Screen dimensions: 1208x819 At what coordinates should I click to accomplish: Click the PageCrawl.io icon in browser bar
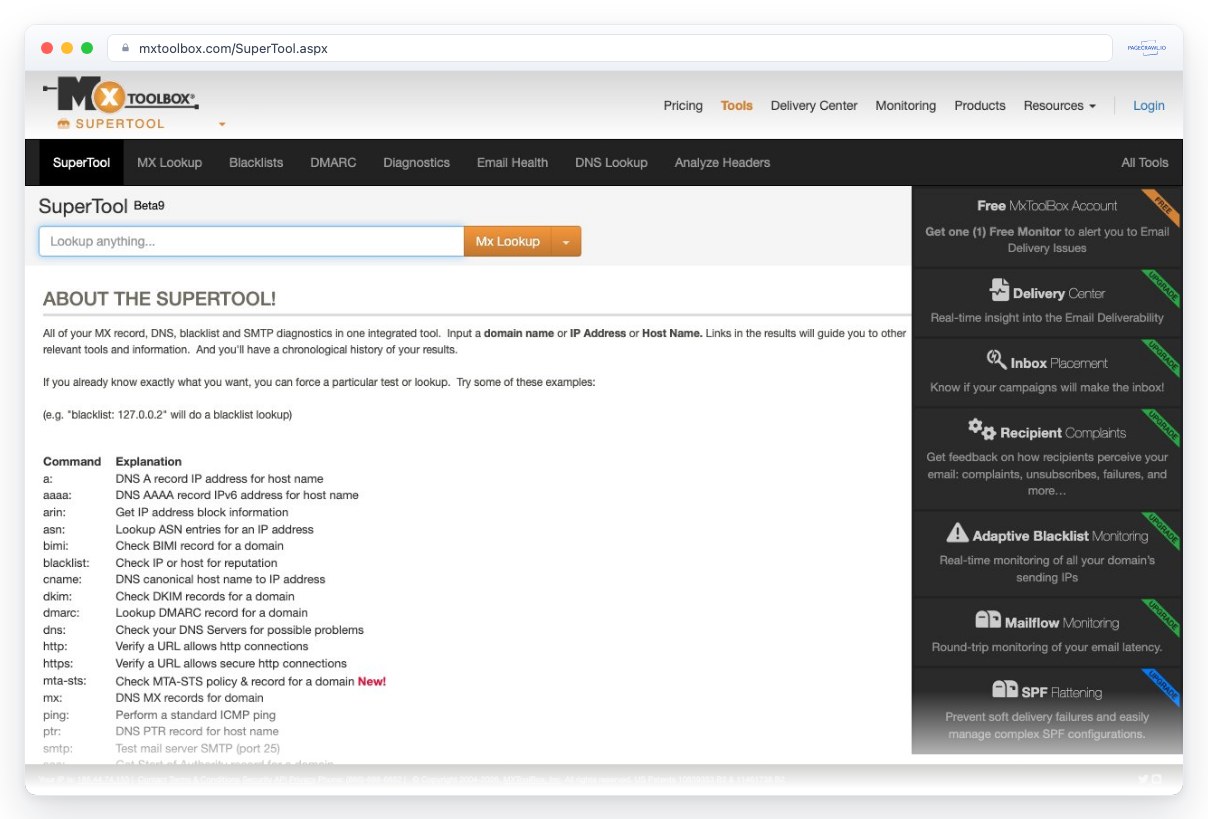point(1147,48)
